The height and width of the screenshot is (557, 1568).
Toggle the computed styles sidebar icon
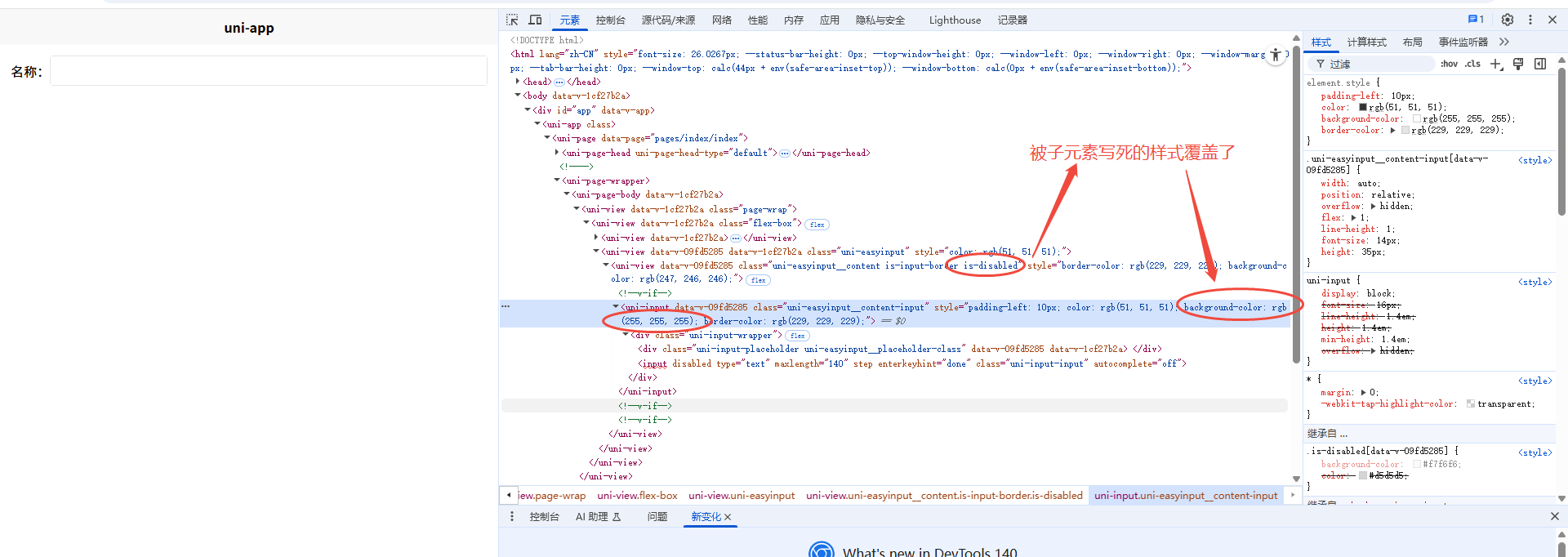click(1540, 64)
